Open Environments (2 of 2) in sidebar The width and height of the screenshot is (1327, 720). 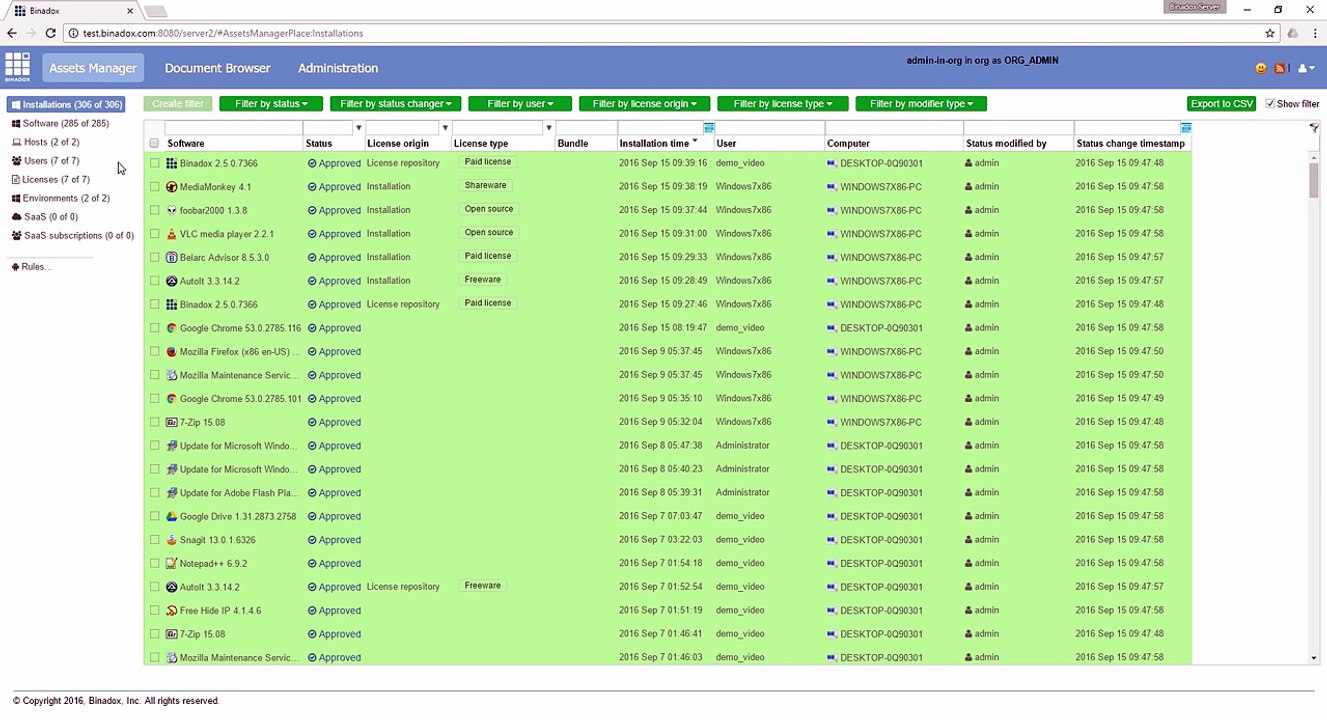[60, 198]
